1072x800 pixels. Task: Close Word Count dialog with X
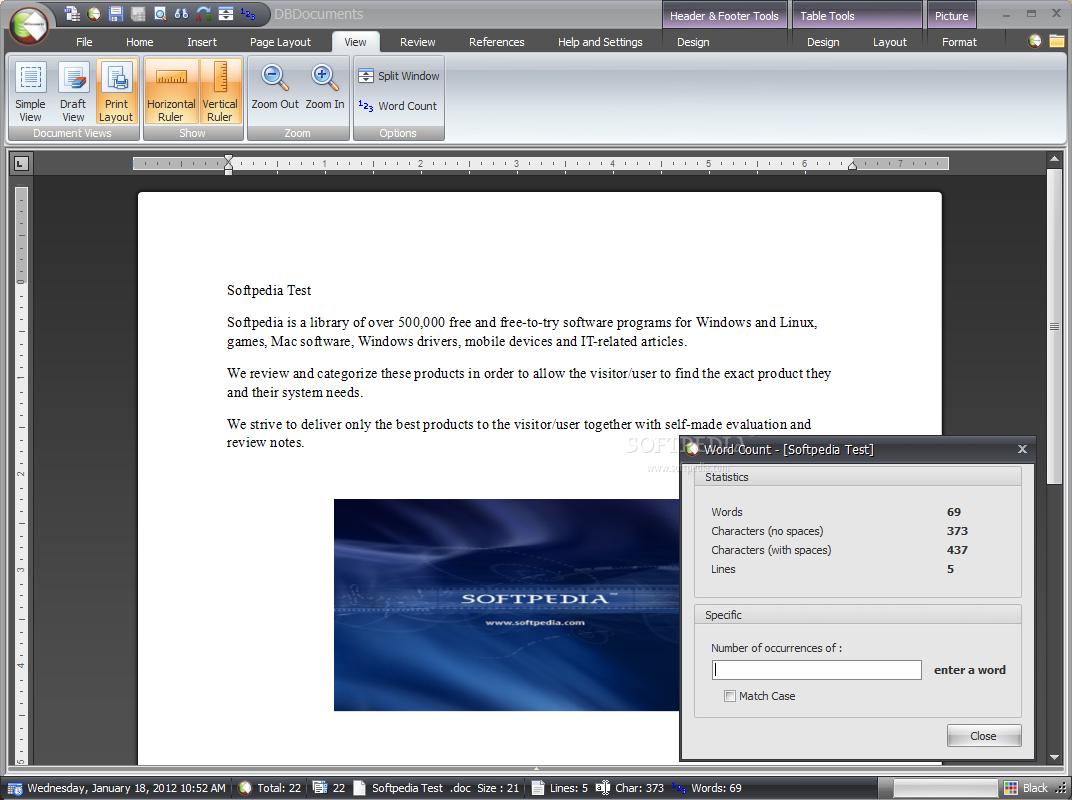click(1022, 449)
